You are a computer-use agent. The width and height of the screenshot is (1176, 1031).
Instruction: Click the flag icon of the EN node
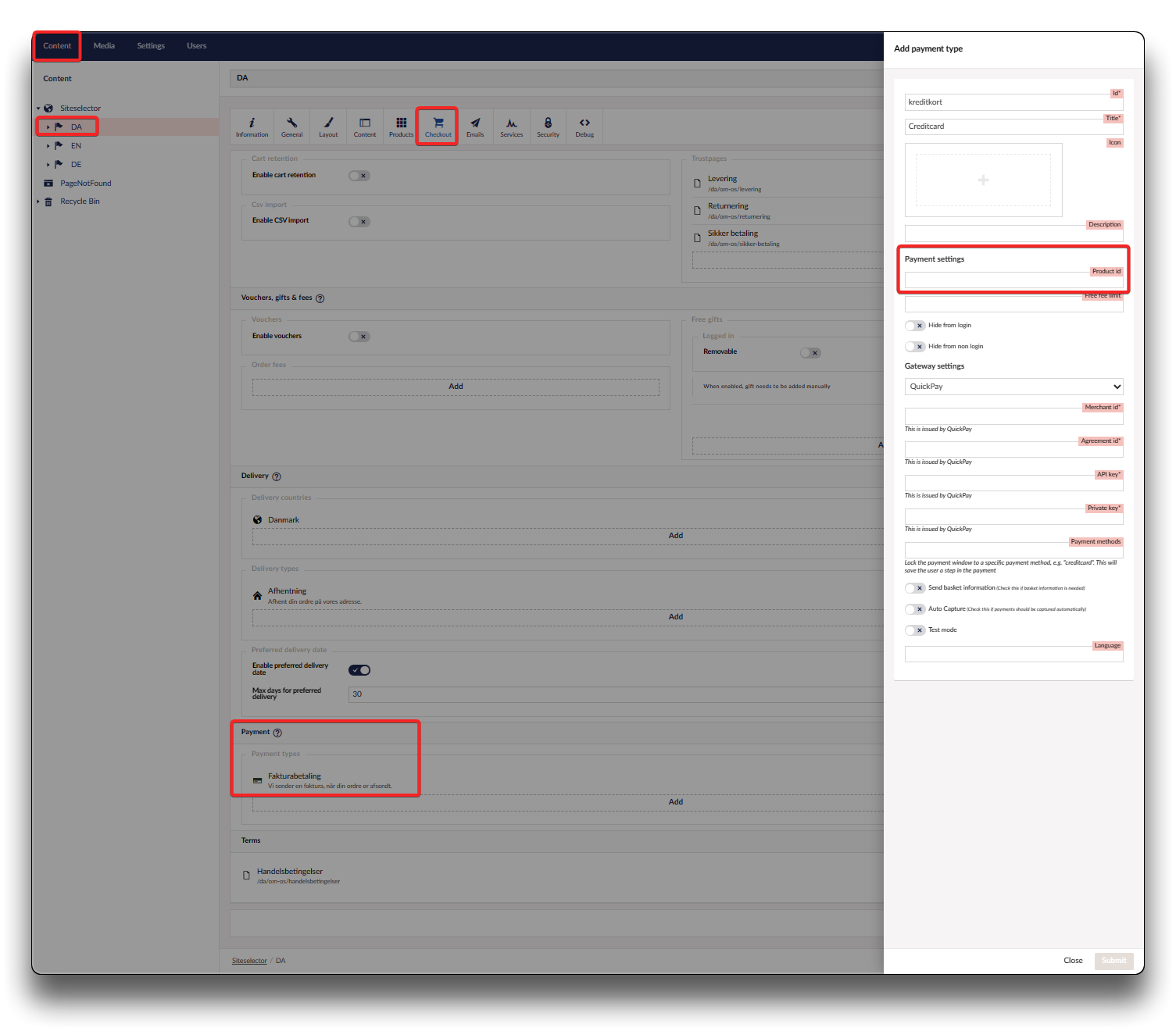click(x=59, y=145)
